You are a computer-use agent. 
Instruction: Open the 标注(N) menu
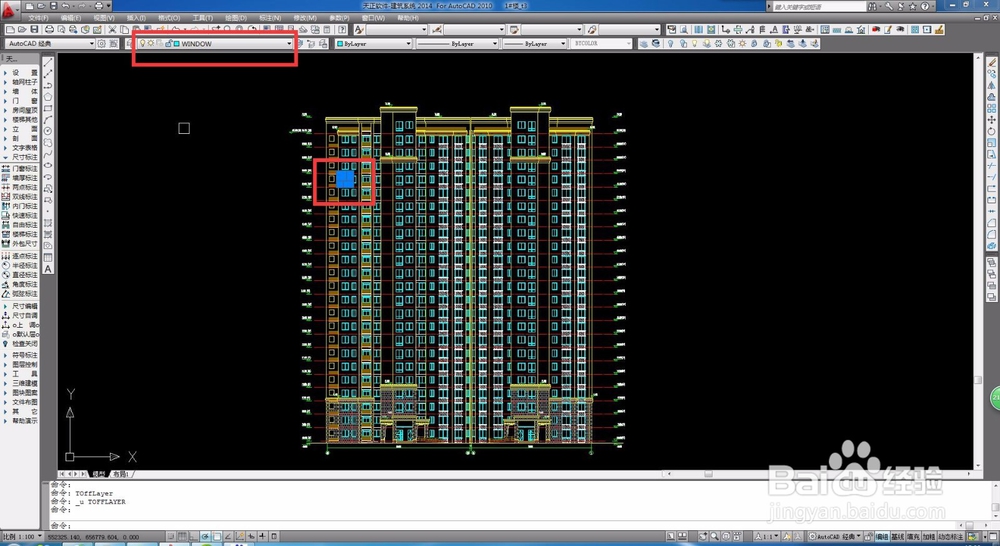[x=270, y=18]
